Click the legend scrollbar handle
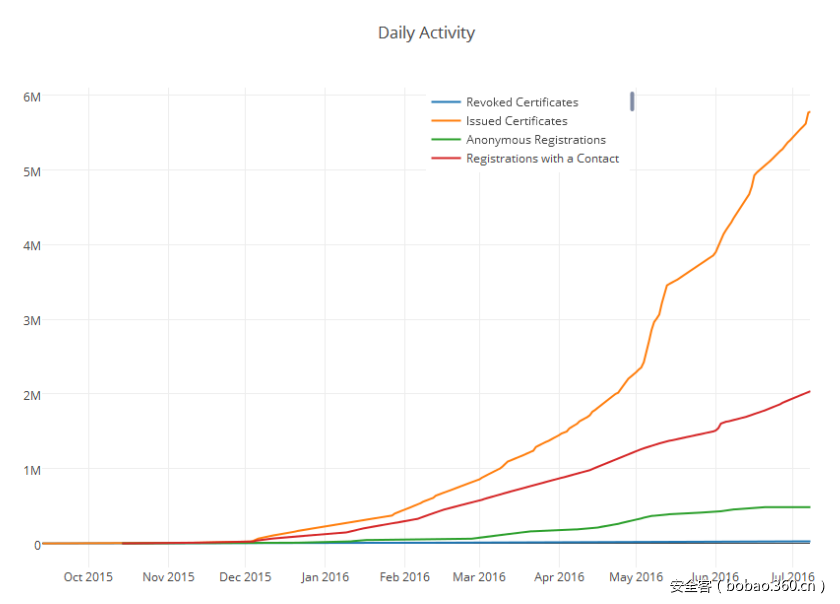 click(632, 101)
